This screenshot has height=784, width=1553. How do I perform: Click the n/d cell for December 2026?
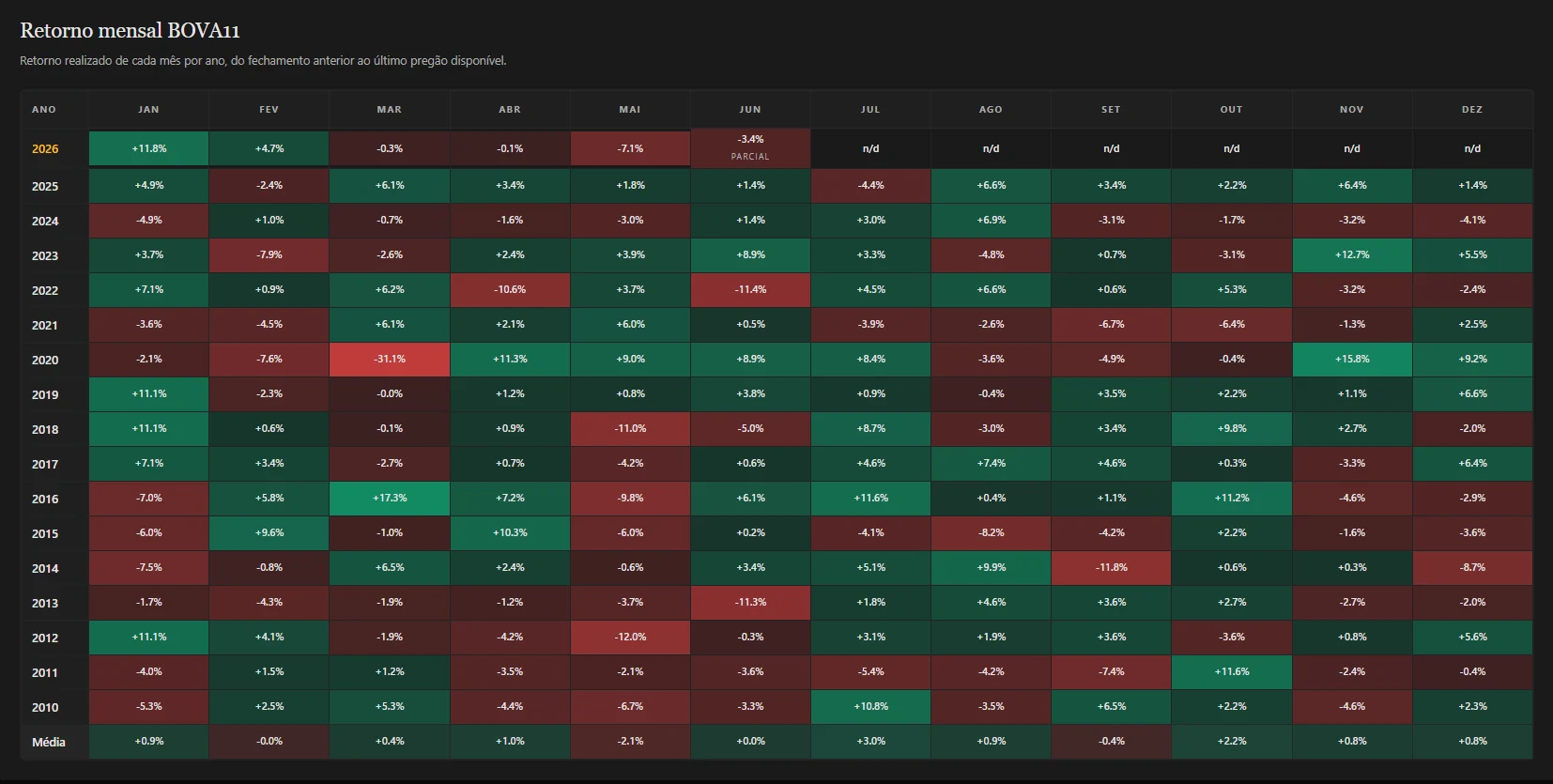tap(1472, 148)
